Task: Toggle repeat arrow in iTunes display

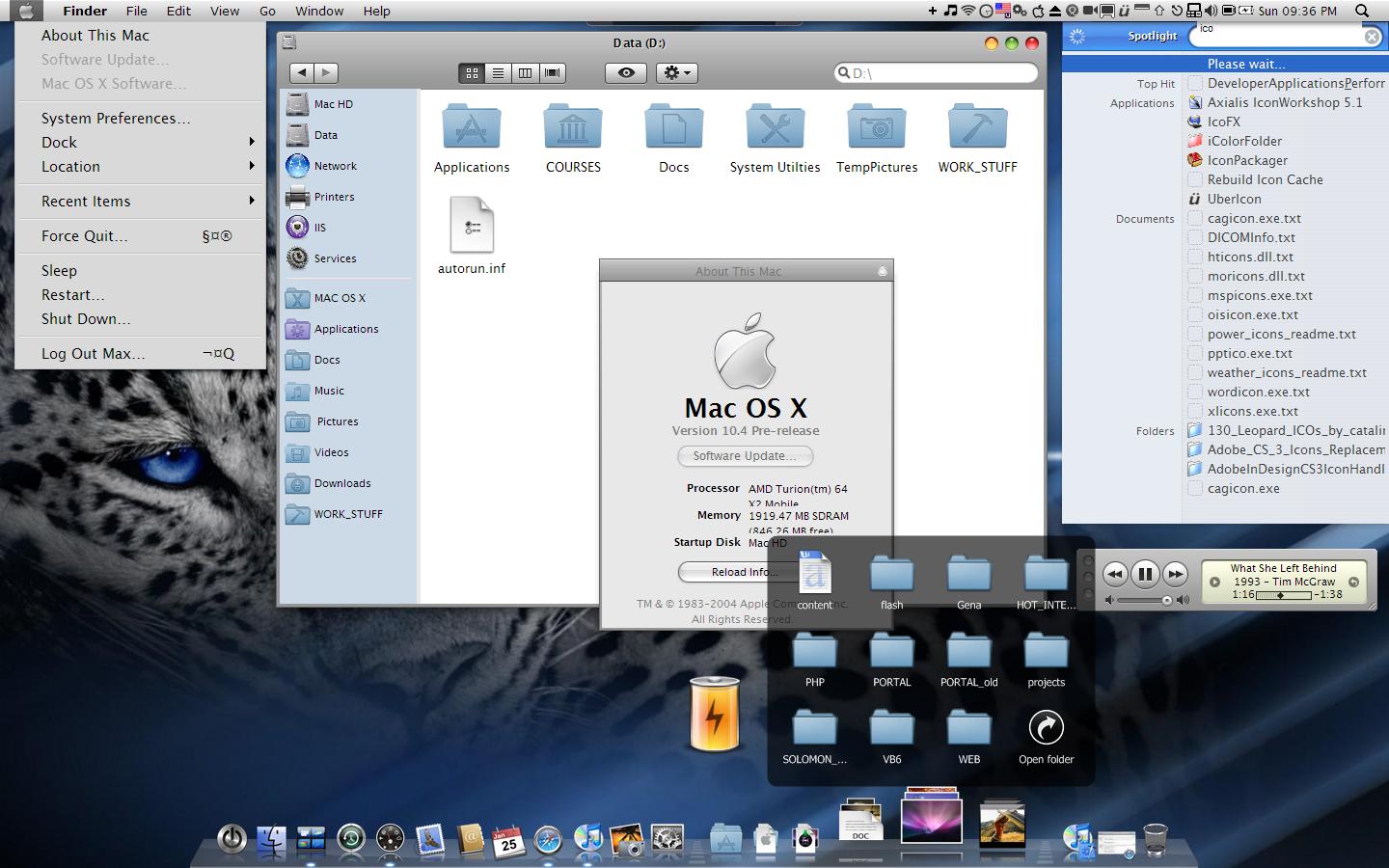Action: (x=1353, y=582)
